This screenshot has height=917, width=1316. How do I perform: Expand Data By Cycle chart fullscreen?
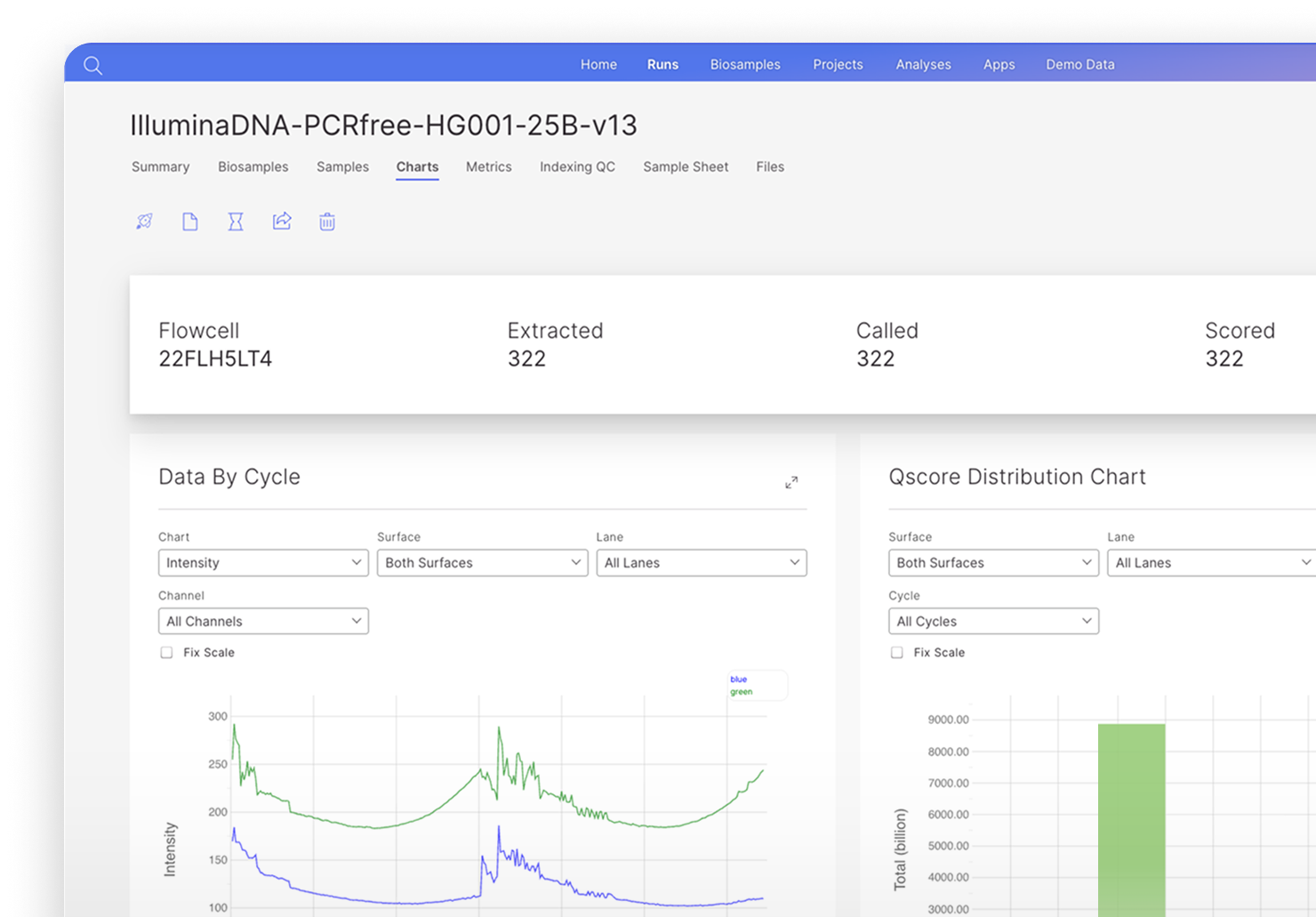[x=791, y=482]
